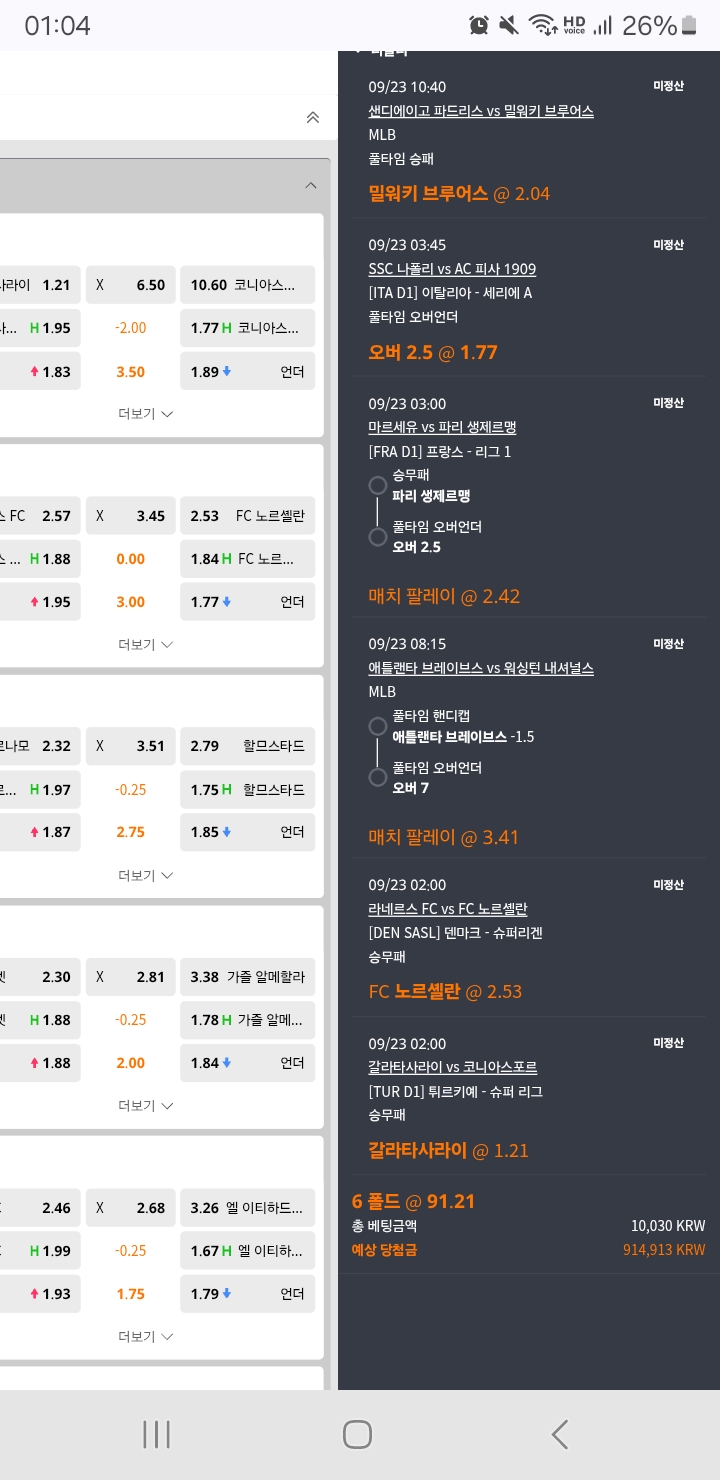This screenshot has width=720, height=1480.
Task: Collapse the gray league header chevron
Action: click(310, 185)
